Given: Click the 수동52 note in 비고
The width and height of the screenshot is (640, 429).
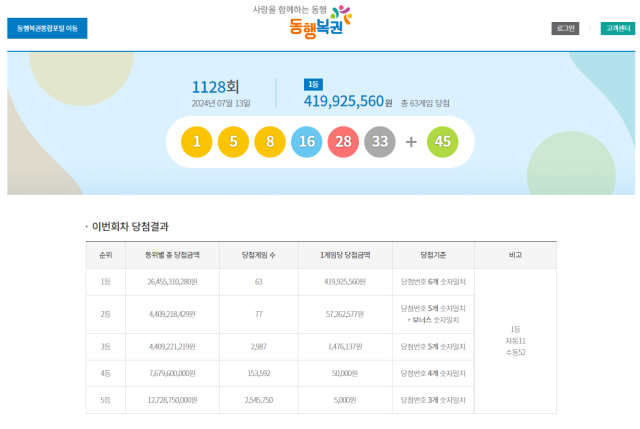Looking at the screenshot, I should [x=516, y=352].
